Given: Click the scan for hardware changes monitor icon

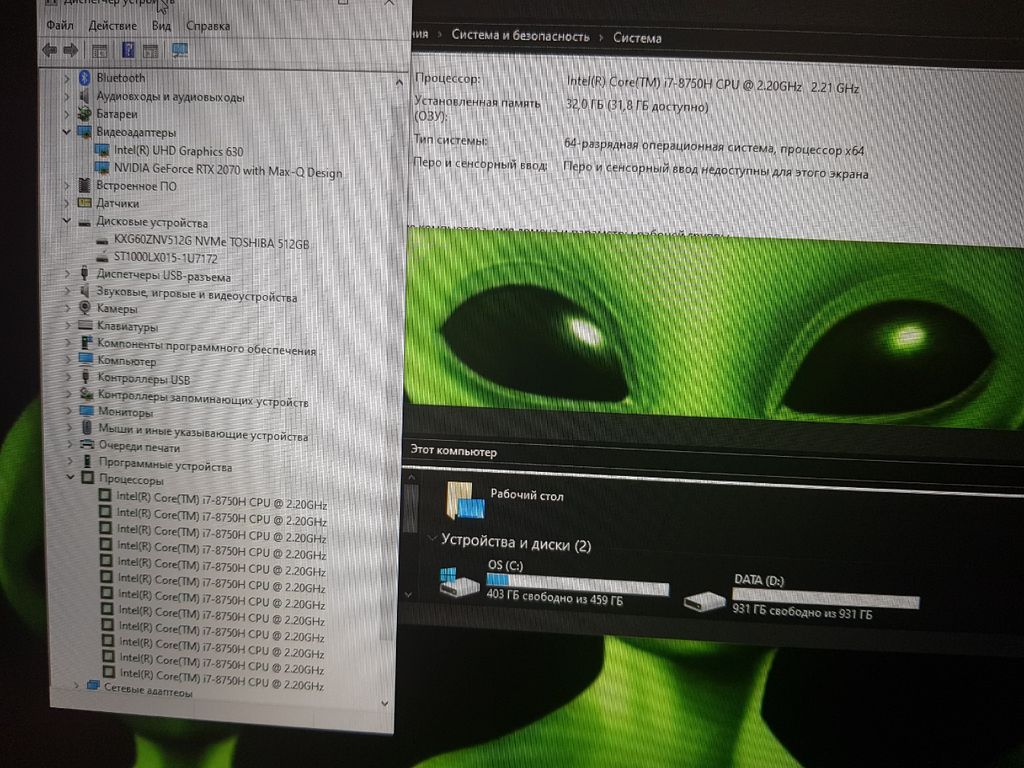Looking at the screenshot, I should [180, 50].
